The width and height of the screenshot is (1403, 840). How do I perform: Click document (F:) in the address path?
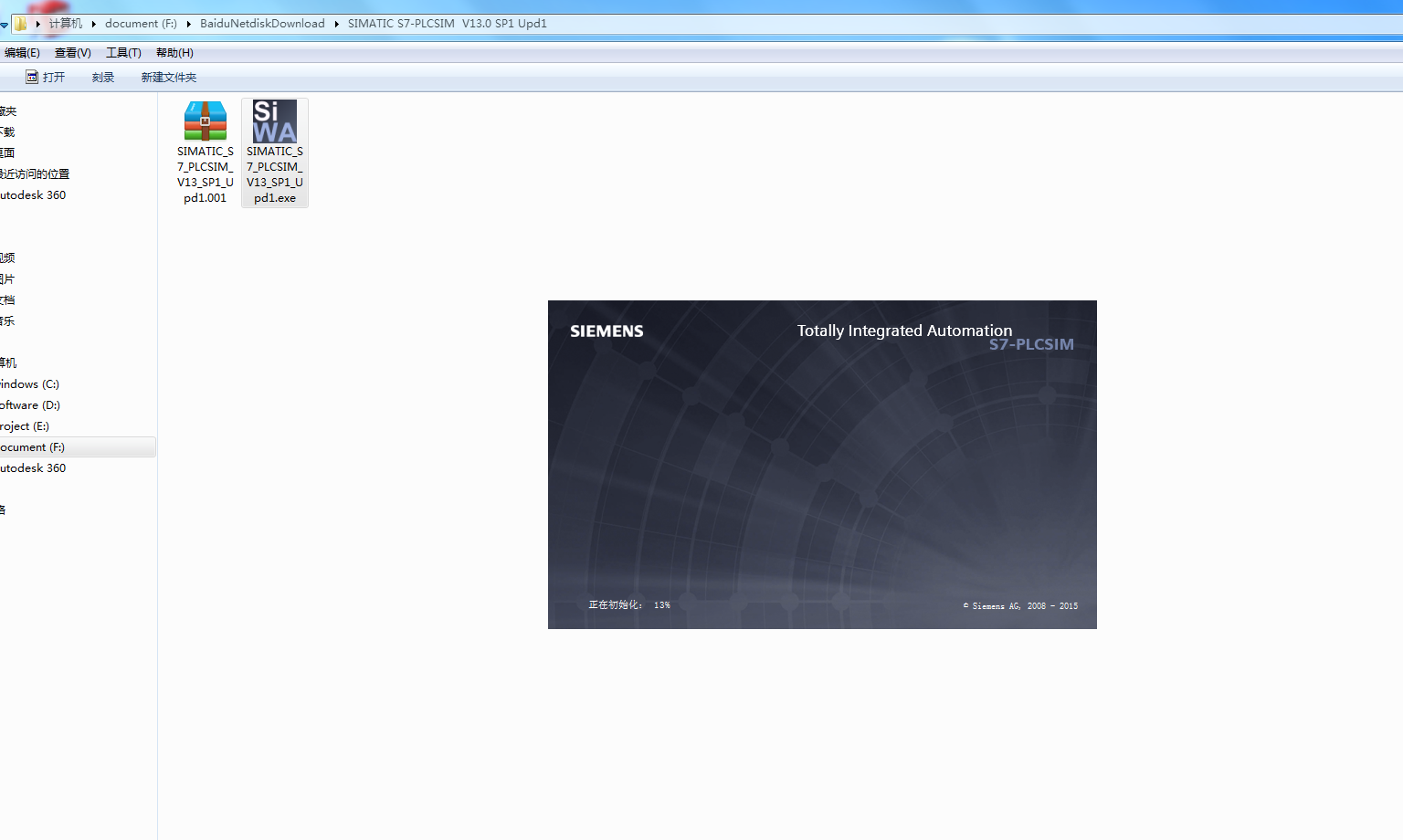coord(141,24)
